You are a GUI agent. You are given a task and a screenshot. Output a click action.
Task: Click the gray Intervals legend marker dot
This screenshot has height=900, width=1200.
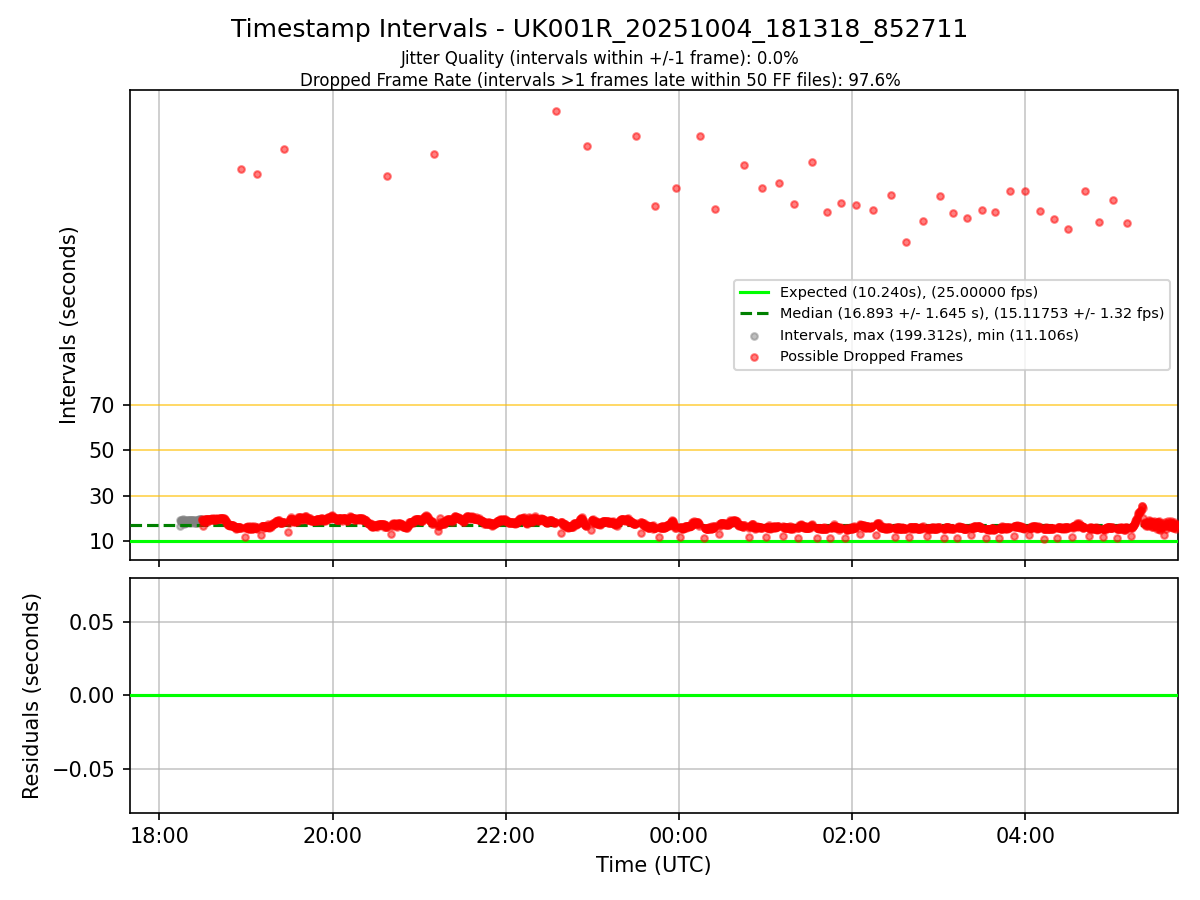754,336
